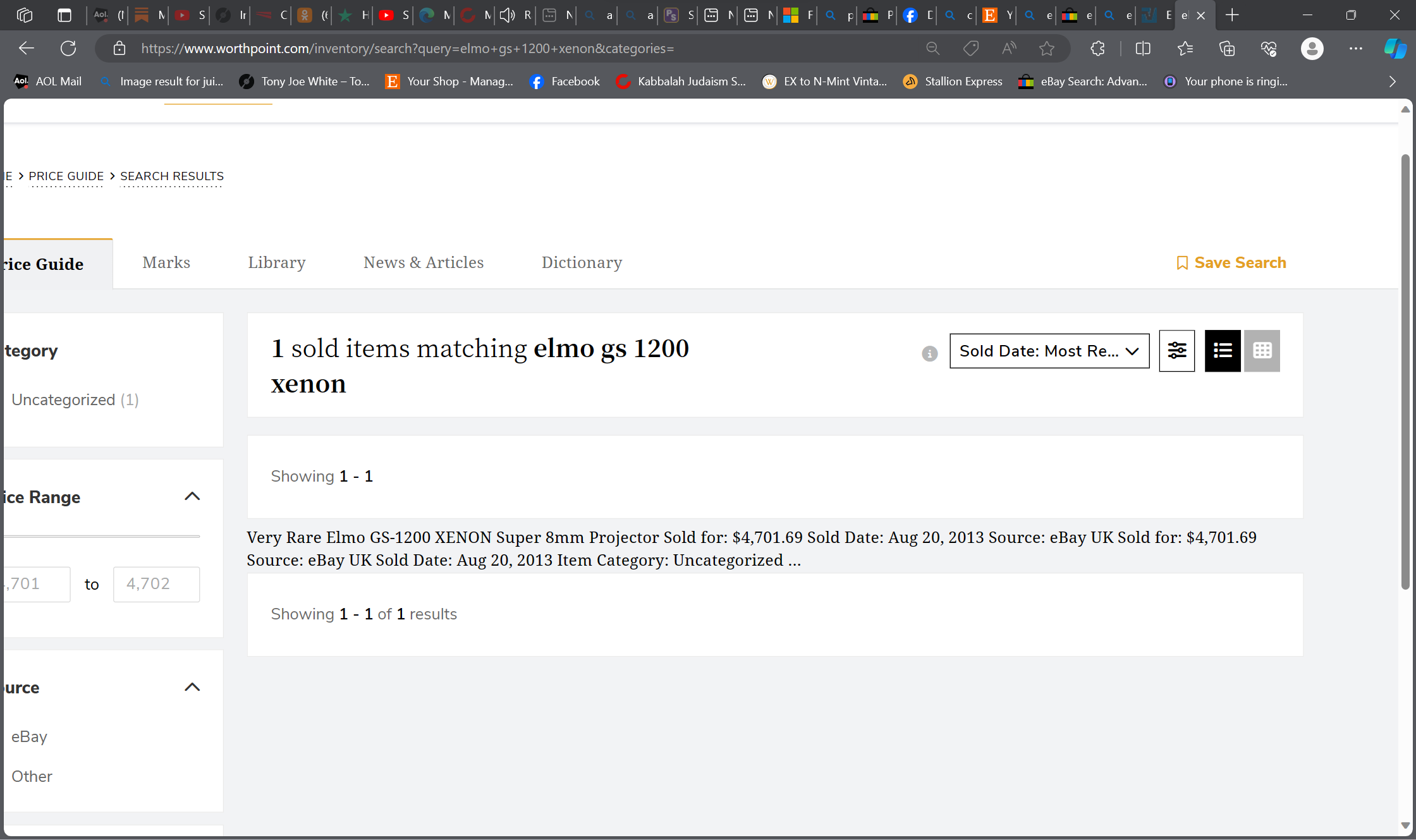Open Image result for jui bookmark
This screenshot has width=1416, height=840.
point(161,82)
